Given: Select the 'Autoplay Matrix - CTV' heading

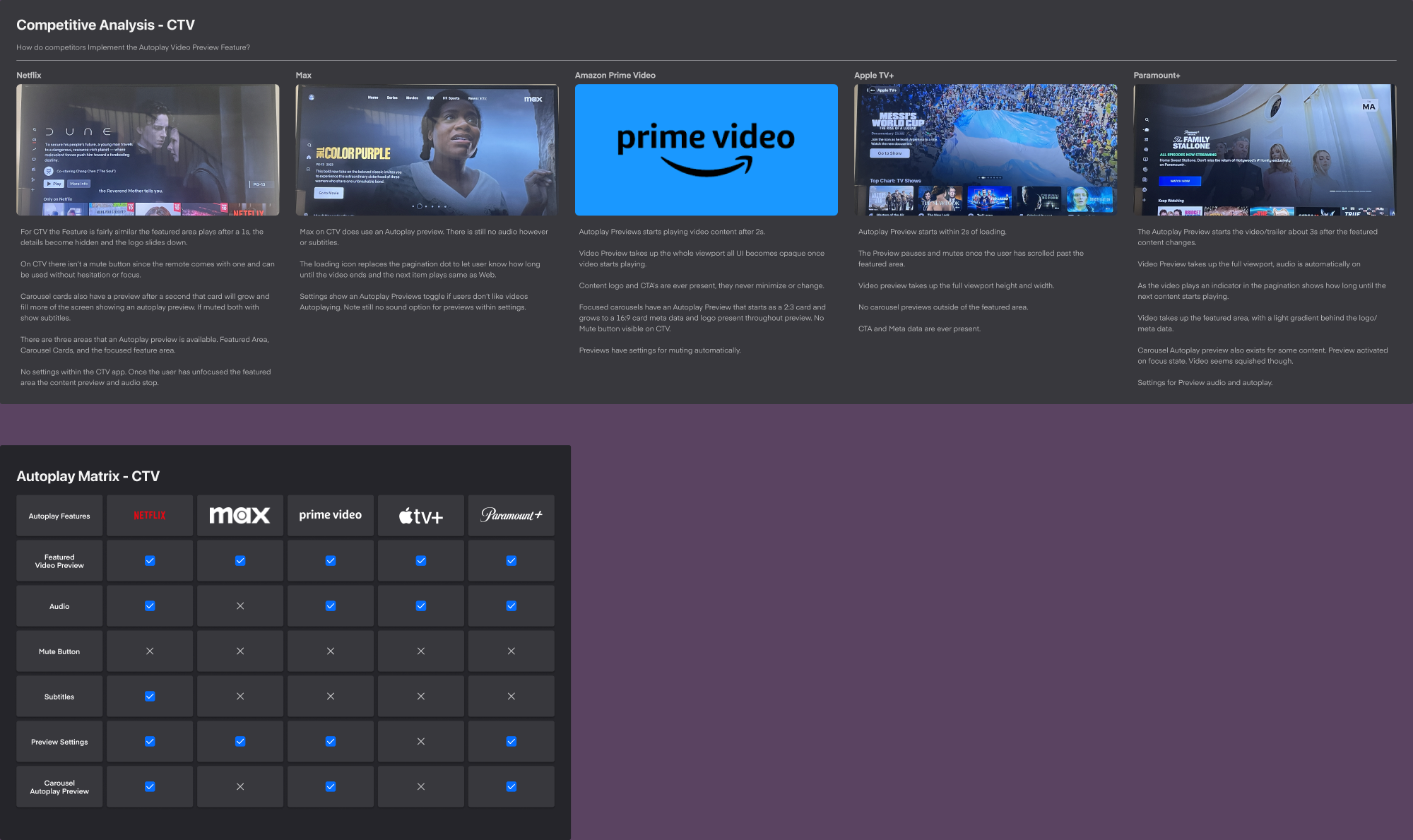Looking at the screenshot, I should tap(88, 476).
